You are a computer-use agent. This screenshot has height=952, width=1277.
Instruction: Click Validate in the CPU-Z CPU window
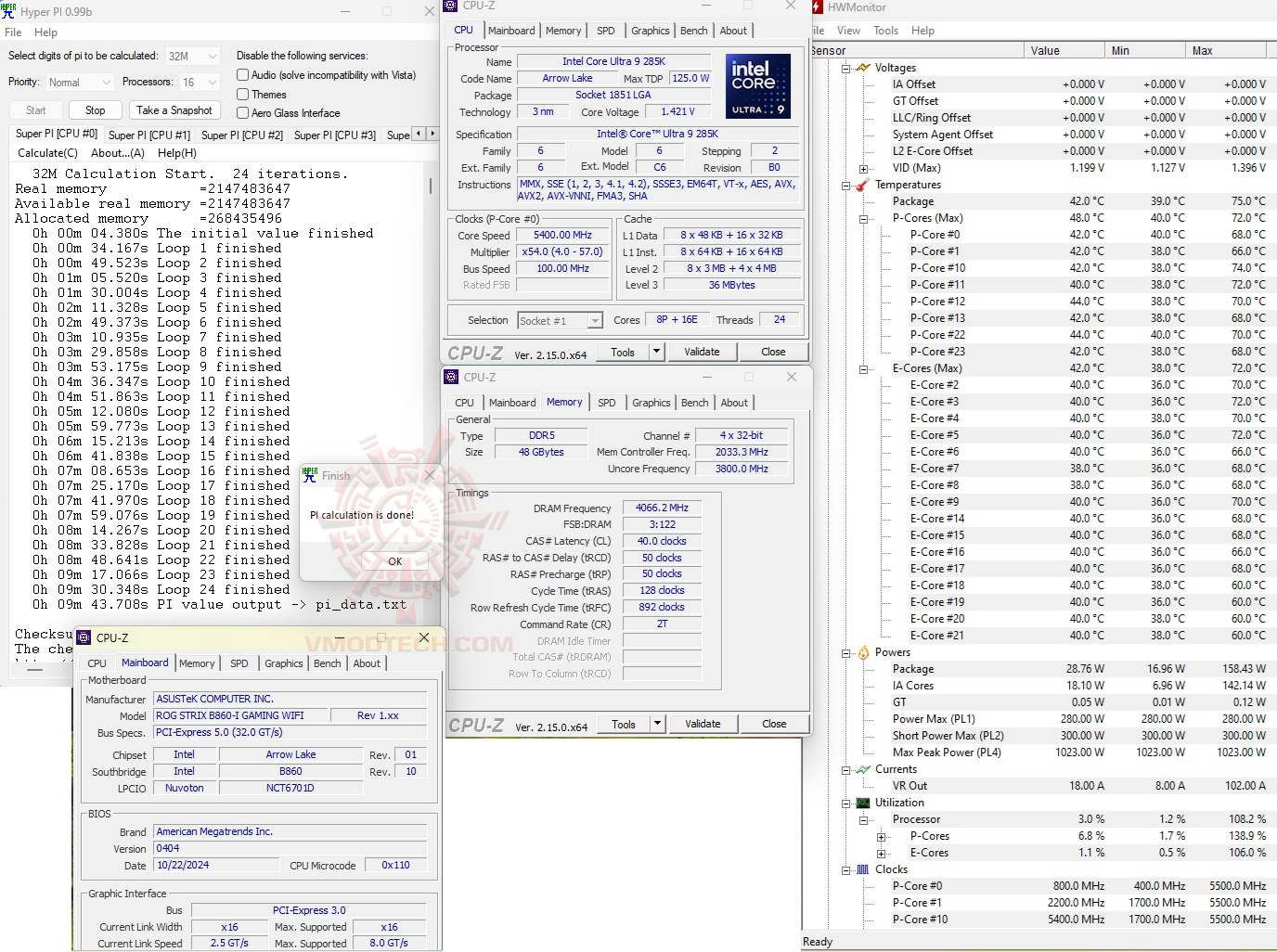[x=702, y=352]
